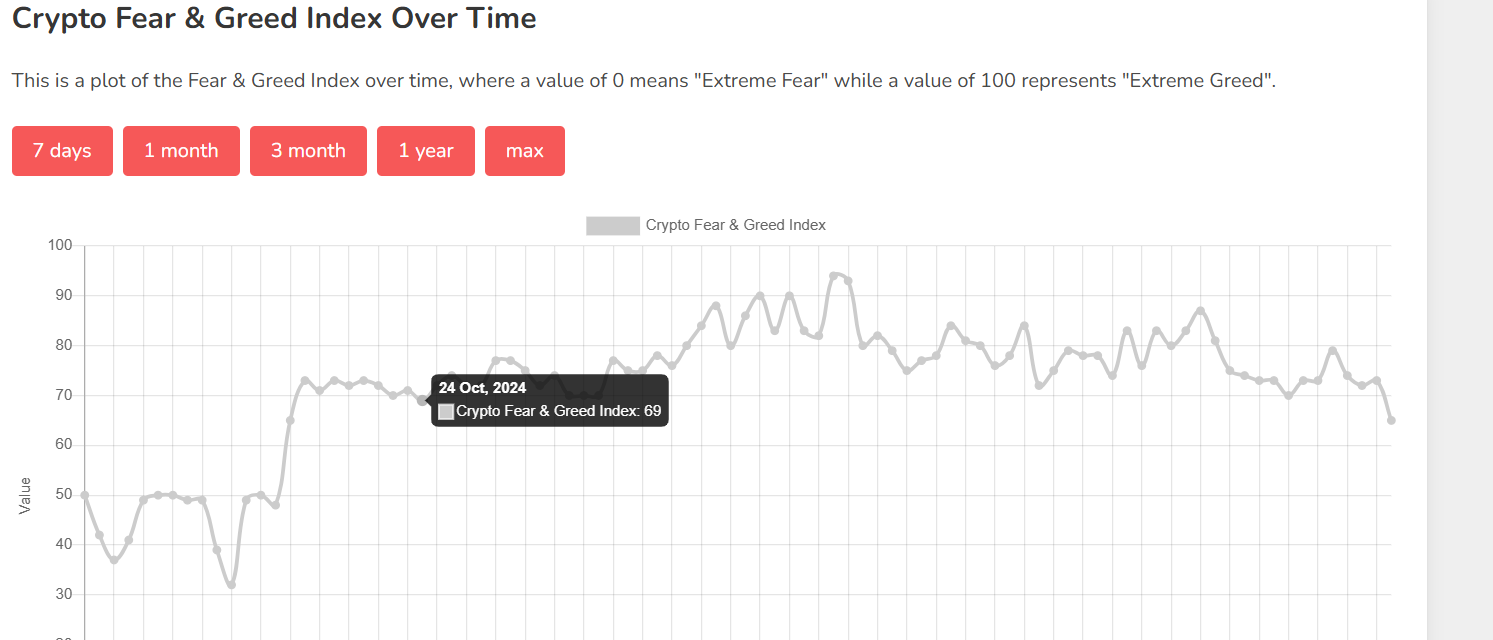This screenshot has height=640, width=1493.
Task: Click the highlighted 24 Oct, 2024 data point
Action: pyautogui.click(x=422, y=400)
